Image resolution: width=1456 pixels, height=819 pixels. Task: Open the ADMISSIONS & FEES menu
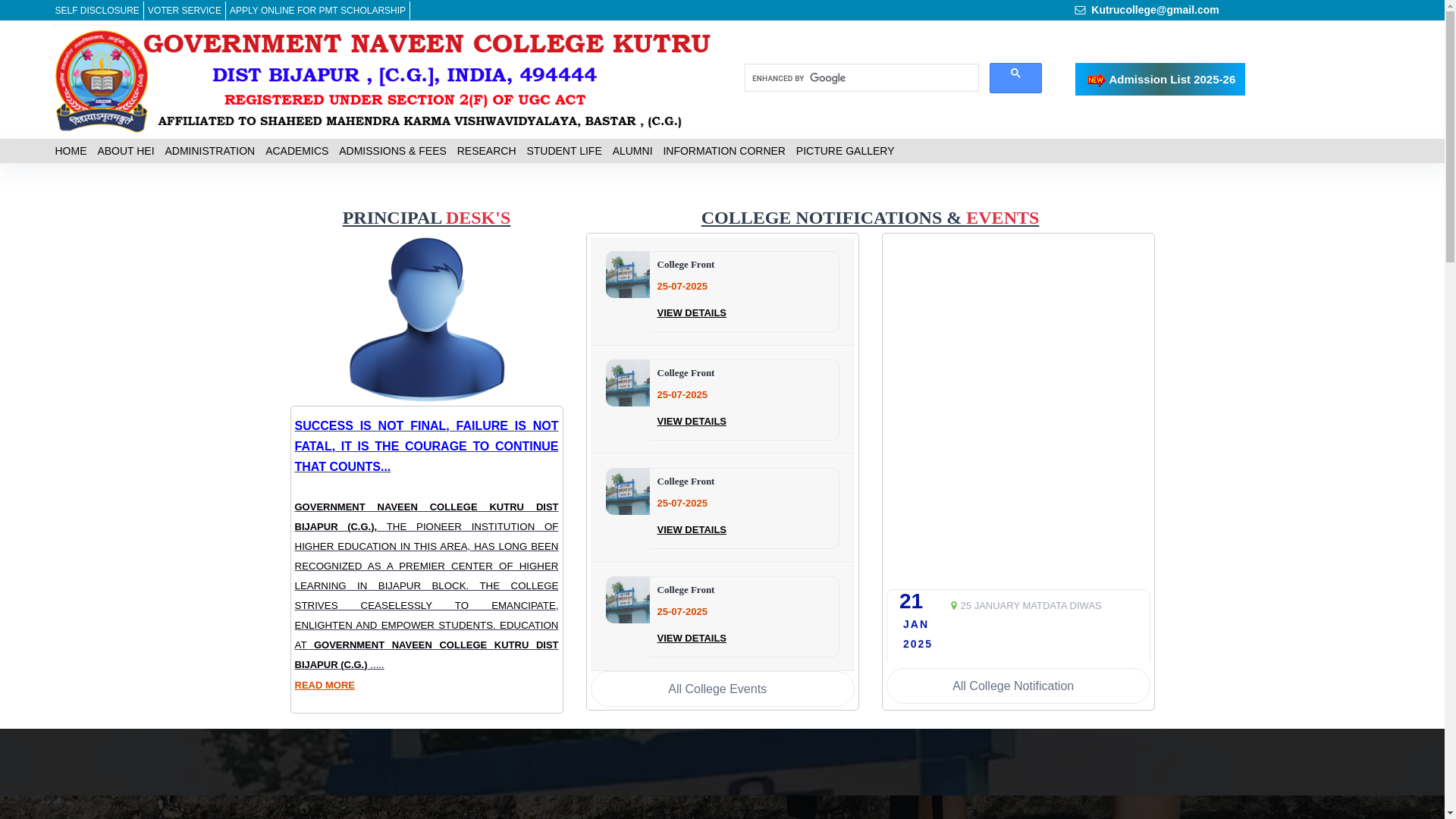(x=392, y=151)
